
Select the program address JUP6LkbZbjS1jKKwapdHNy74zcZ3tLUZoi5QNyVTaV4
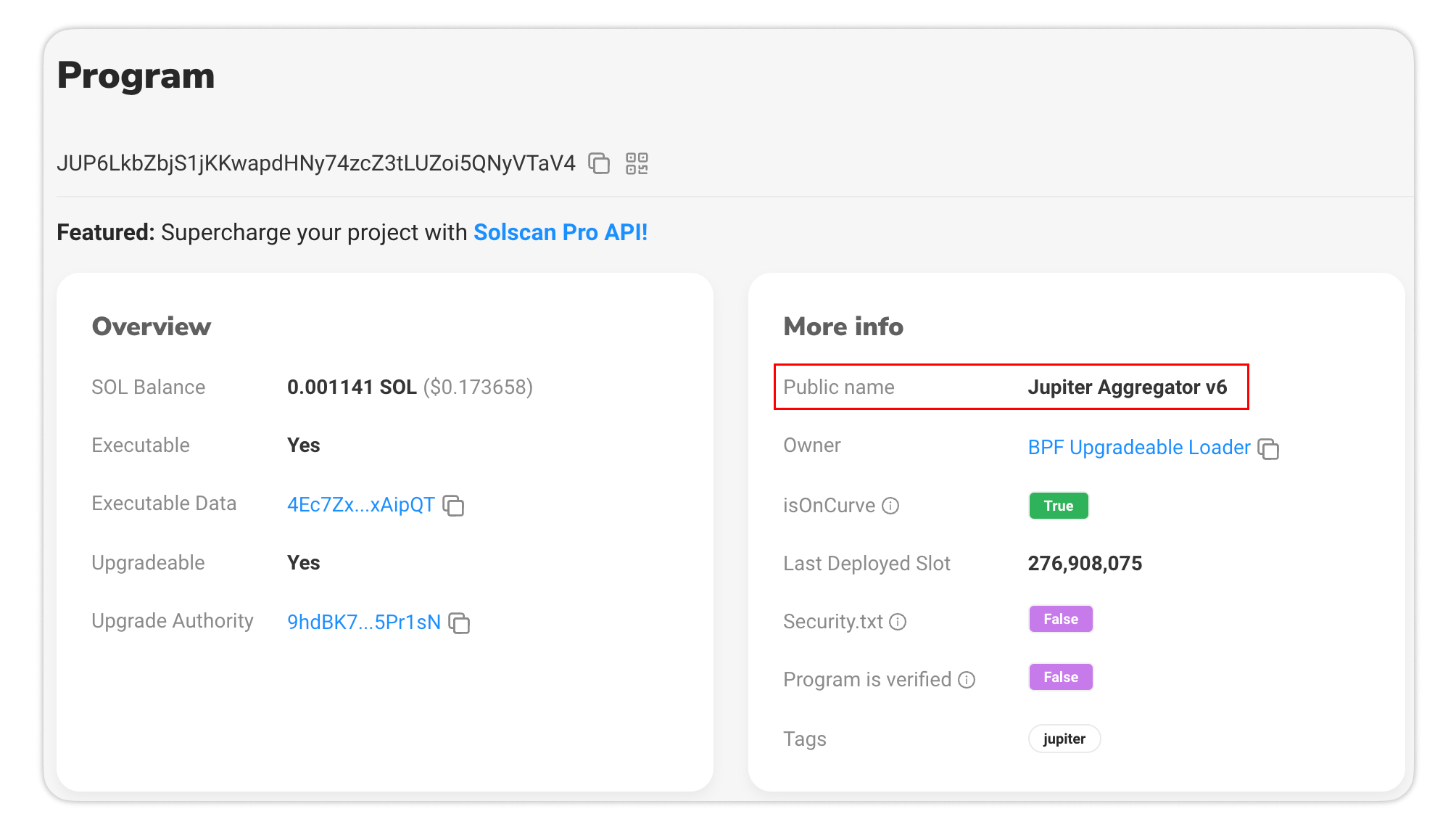316,163
